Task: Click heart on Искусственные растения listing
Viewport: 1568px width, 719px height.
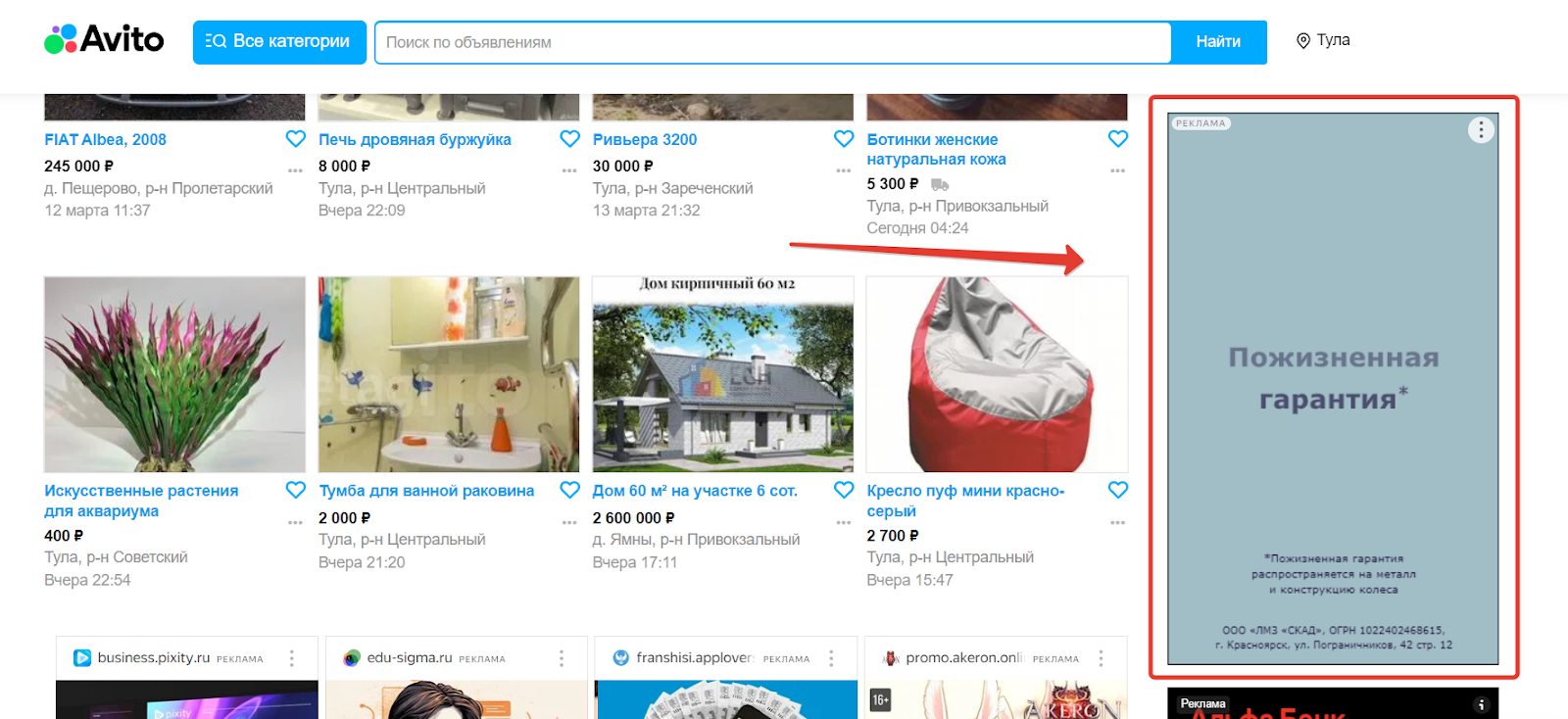Action: [295, 490]
